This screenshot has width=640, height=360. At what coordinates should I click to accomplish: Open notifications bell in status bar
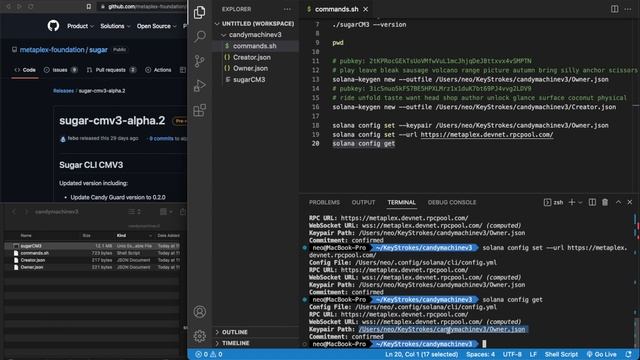[x=629, y=354]
